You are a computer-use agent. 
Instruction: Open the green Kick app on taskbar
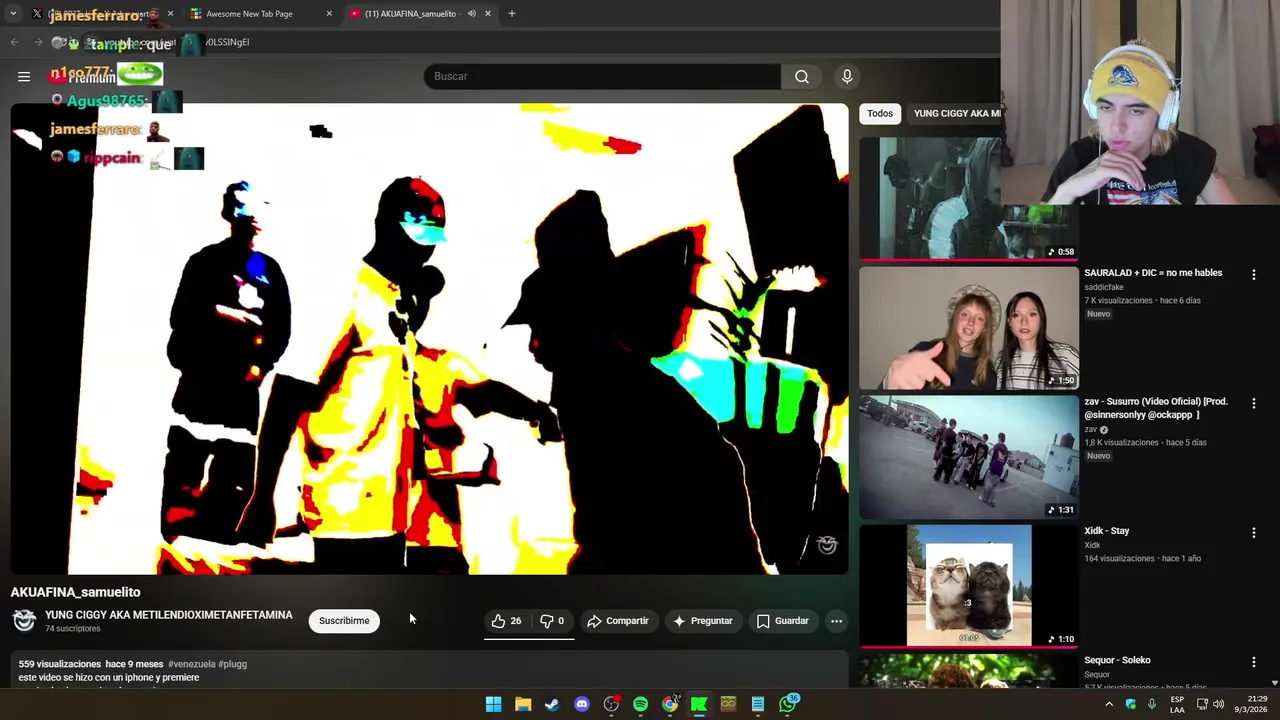[x=699, y=704]
